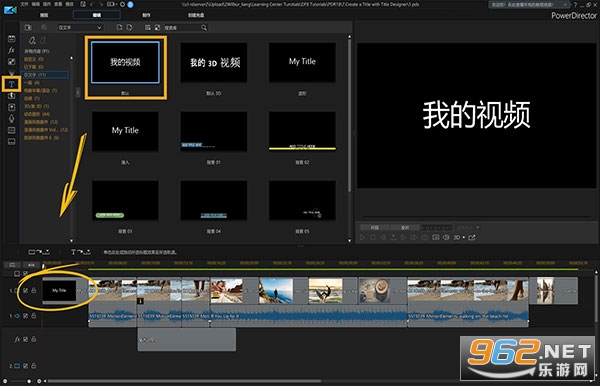Viewport: 600px width, 386px height.
Task: Enable 3D preview mode button
Action: tap(457, 238)
